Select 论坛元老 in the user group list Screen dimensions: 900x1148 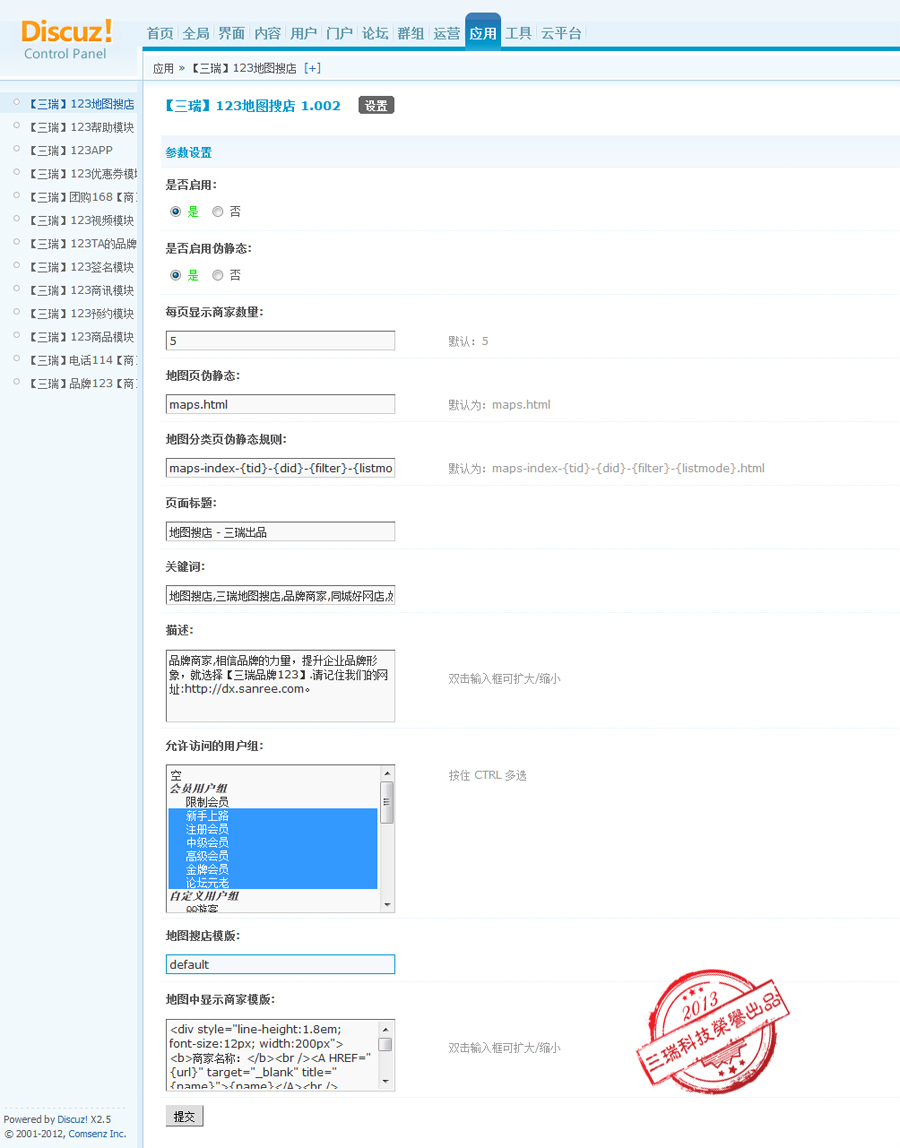pos(273,883)
